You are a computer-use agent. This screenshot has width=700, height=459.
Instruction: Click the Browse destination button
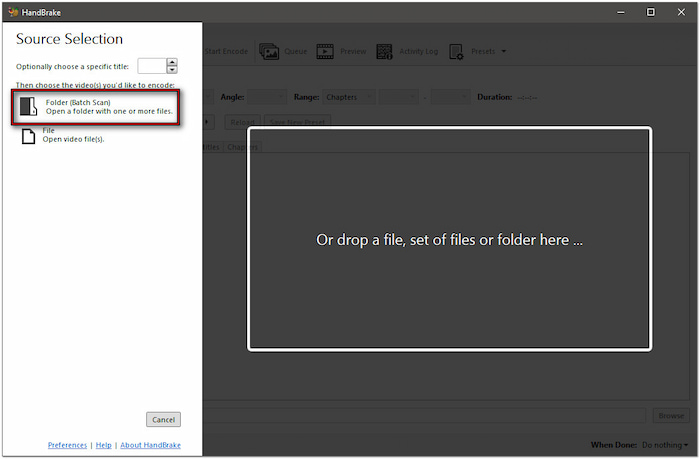[x=671, y=416]
